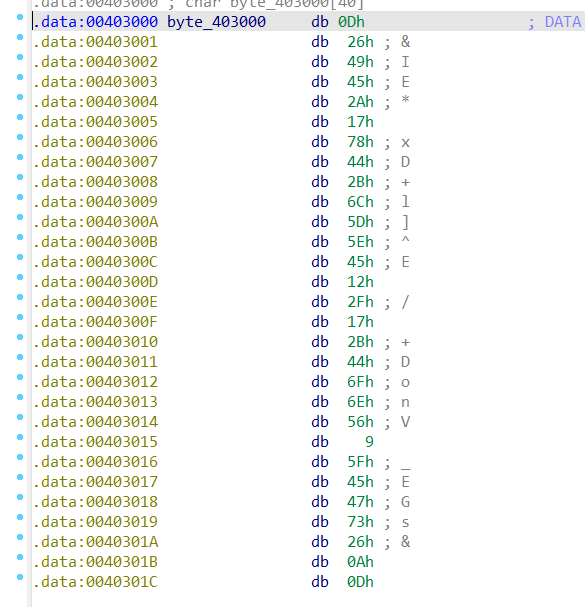The image size is (585, 607).
Task: Click the 6Eh byte value
Action: (360, 402)
